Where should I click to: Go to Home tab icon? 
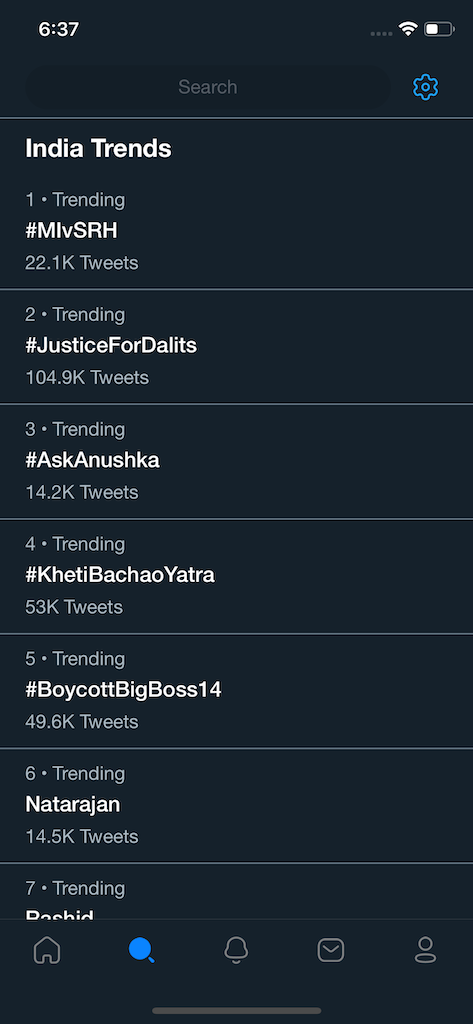click(47, 950)
